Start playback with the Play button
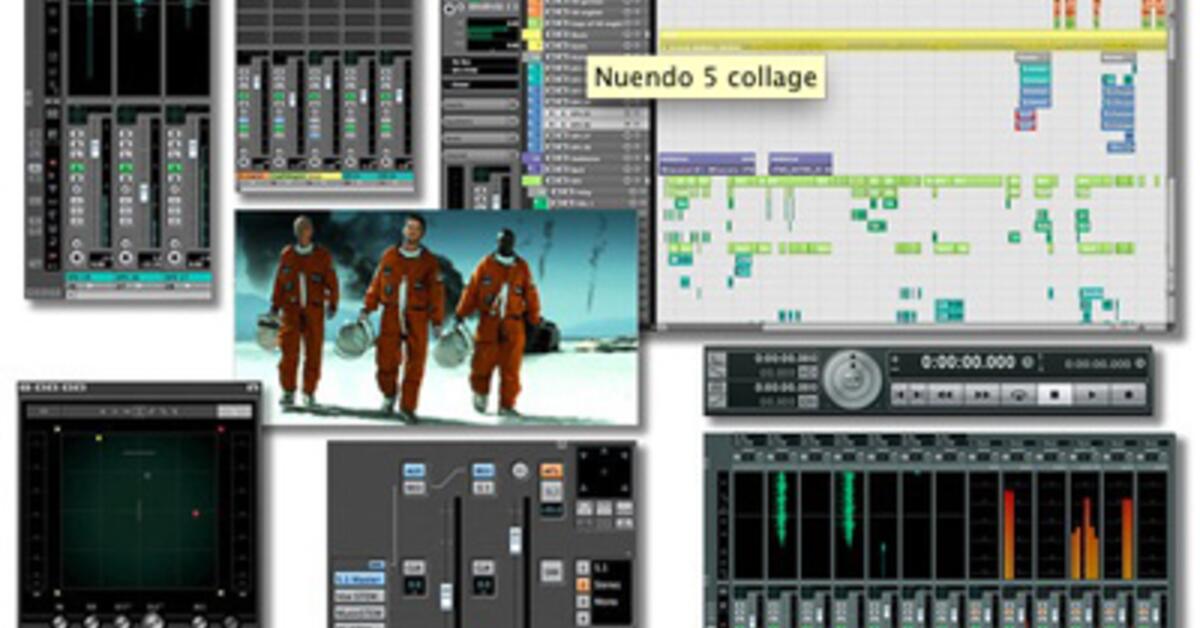The image size is (1200, 628). coord(1091,394)
